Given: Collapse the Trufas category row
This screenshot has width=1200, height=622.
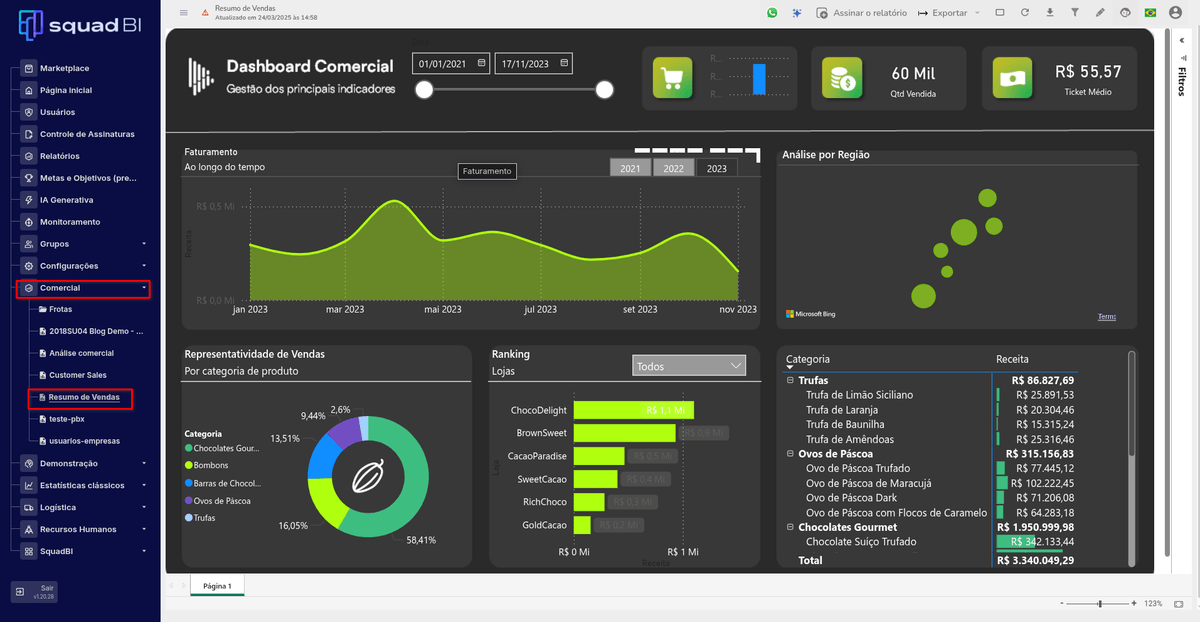Looking at the screenshot, I should click(790, 380).
